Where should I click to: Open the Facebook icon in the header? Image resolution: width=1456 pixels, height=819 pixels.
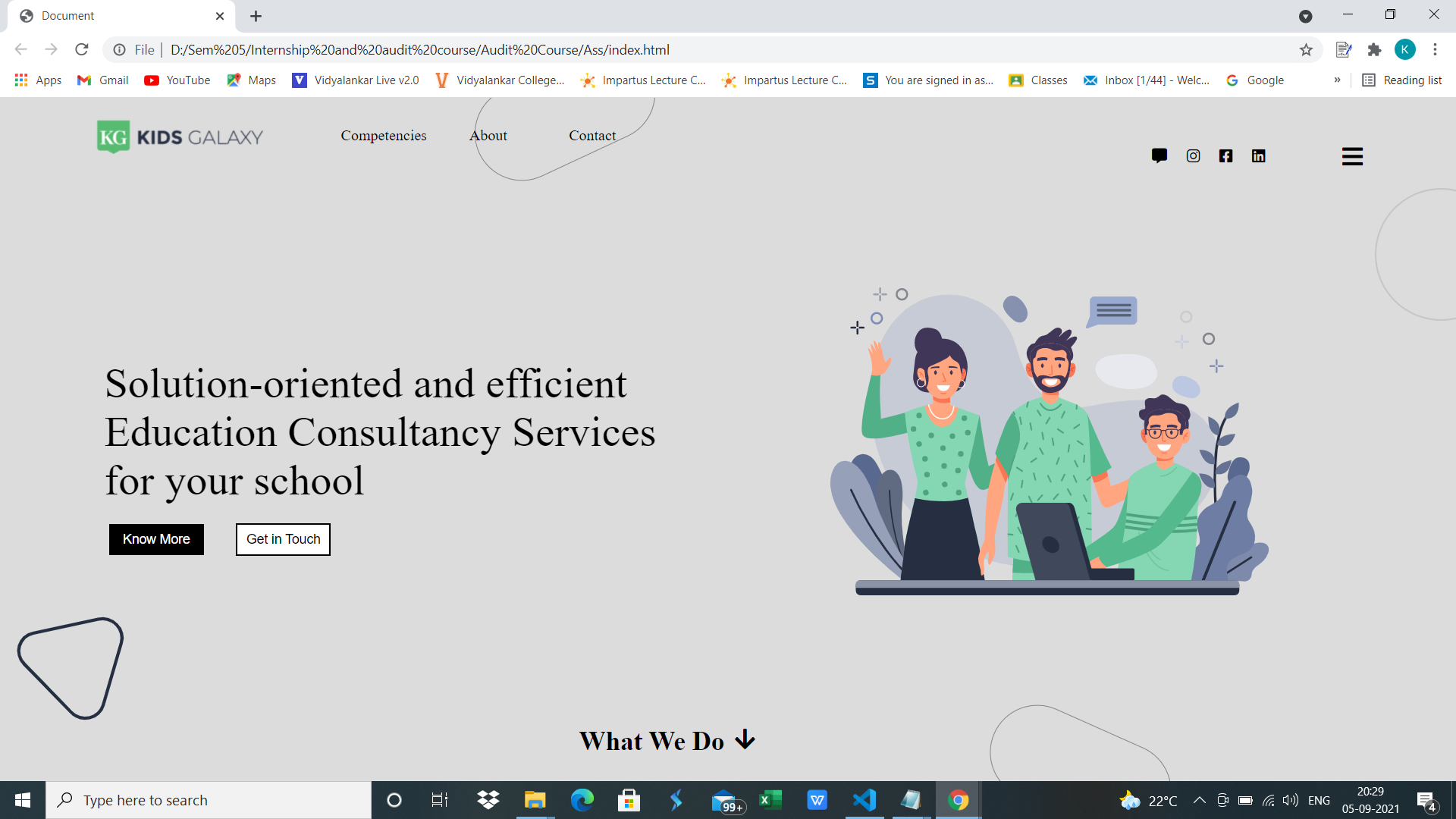tap(1225, 156)
